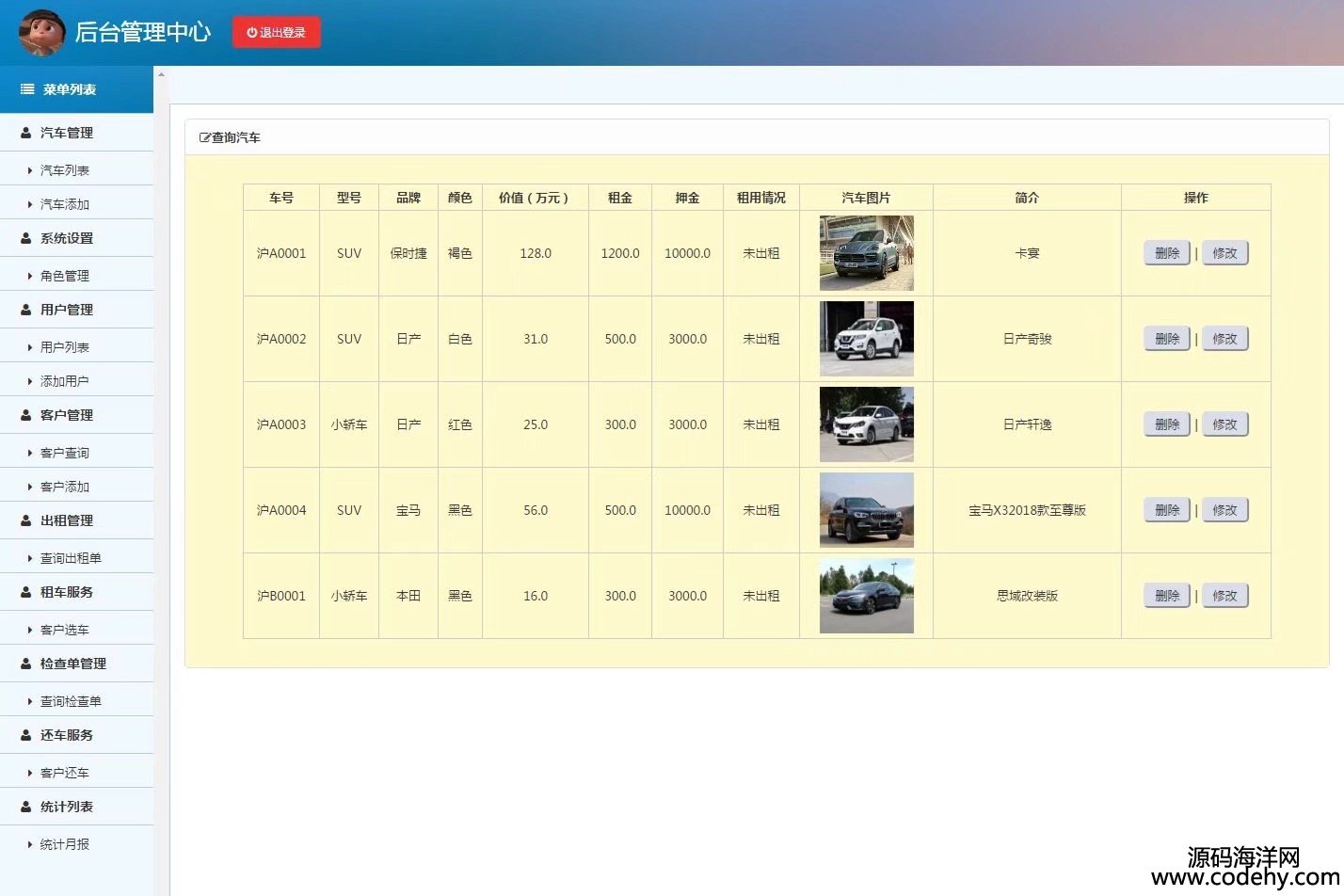The height and width of the screenshot is (896, 1344).
Task: Expand the 还车服务 menu section
Action: pos(76,735)
